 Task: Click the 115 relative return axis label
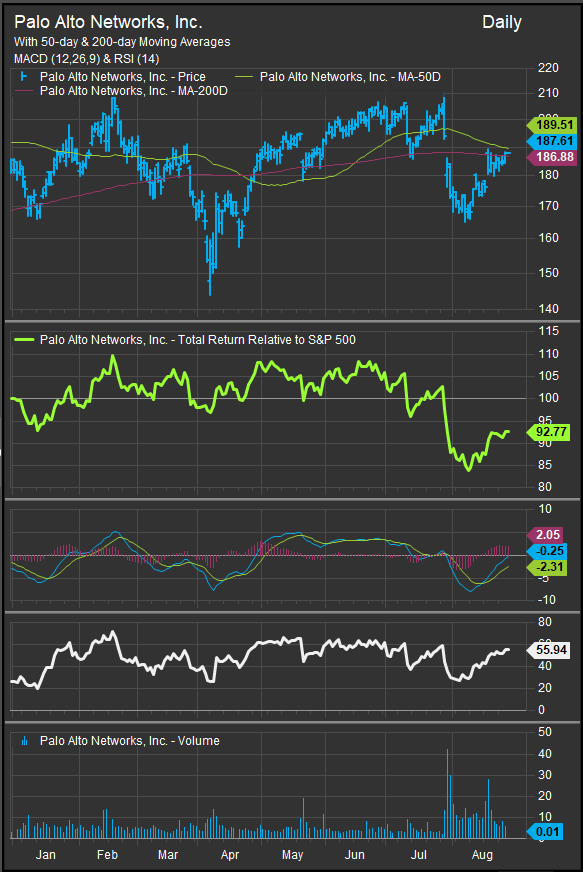548,331
